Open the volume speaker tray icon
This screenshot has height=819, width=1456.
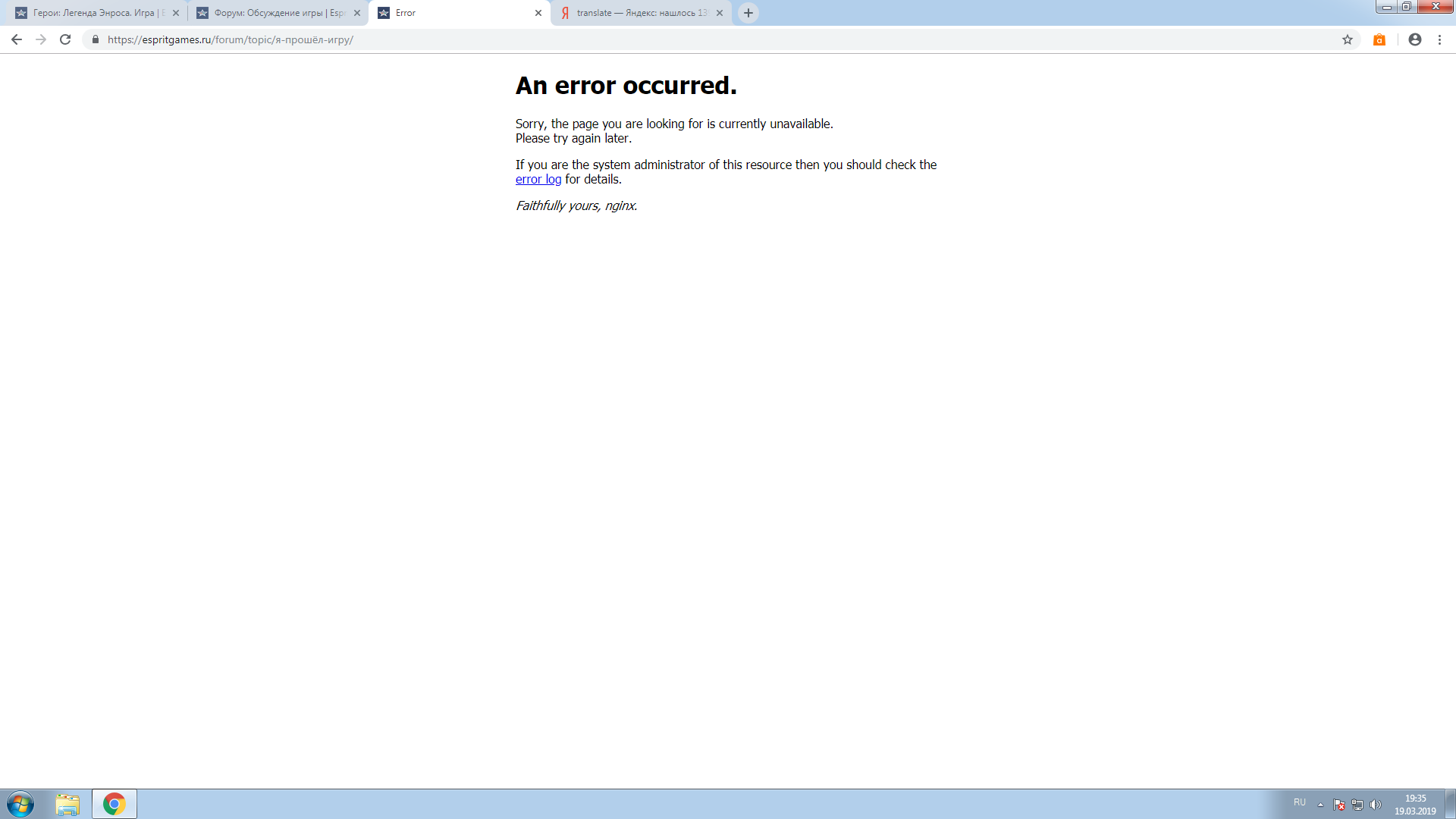click(1376, 805)
